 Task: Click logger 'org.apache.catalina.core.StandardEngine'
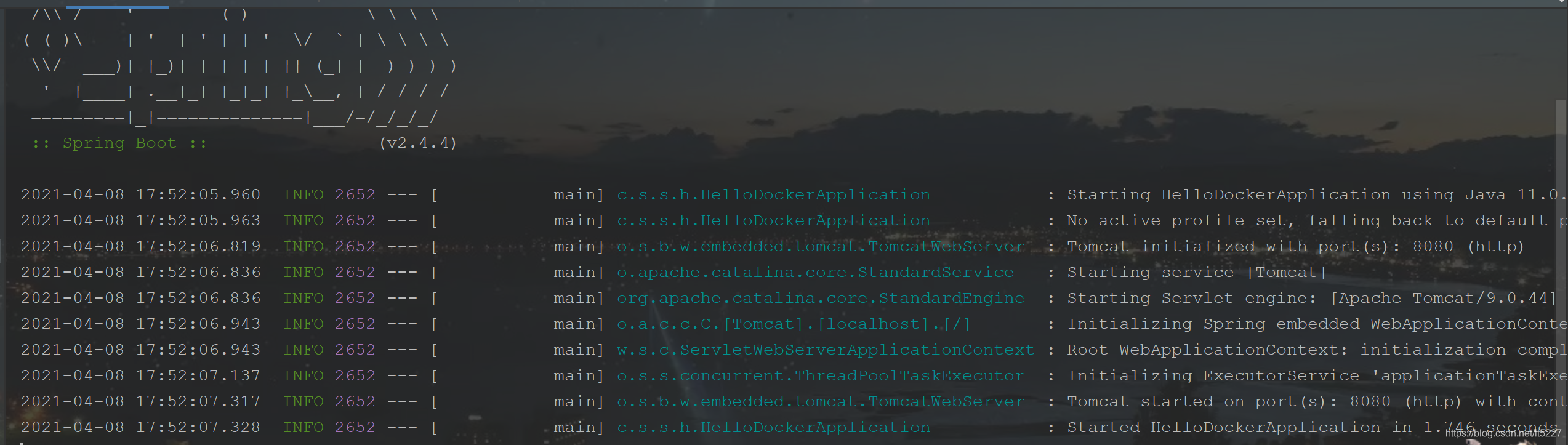pyautogui.click(x=821, y=299)
